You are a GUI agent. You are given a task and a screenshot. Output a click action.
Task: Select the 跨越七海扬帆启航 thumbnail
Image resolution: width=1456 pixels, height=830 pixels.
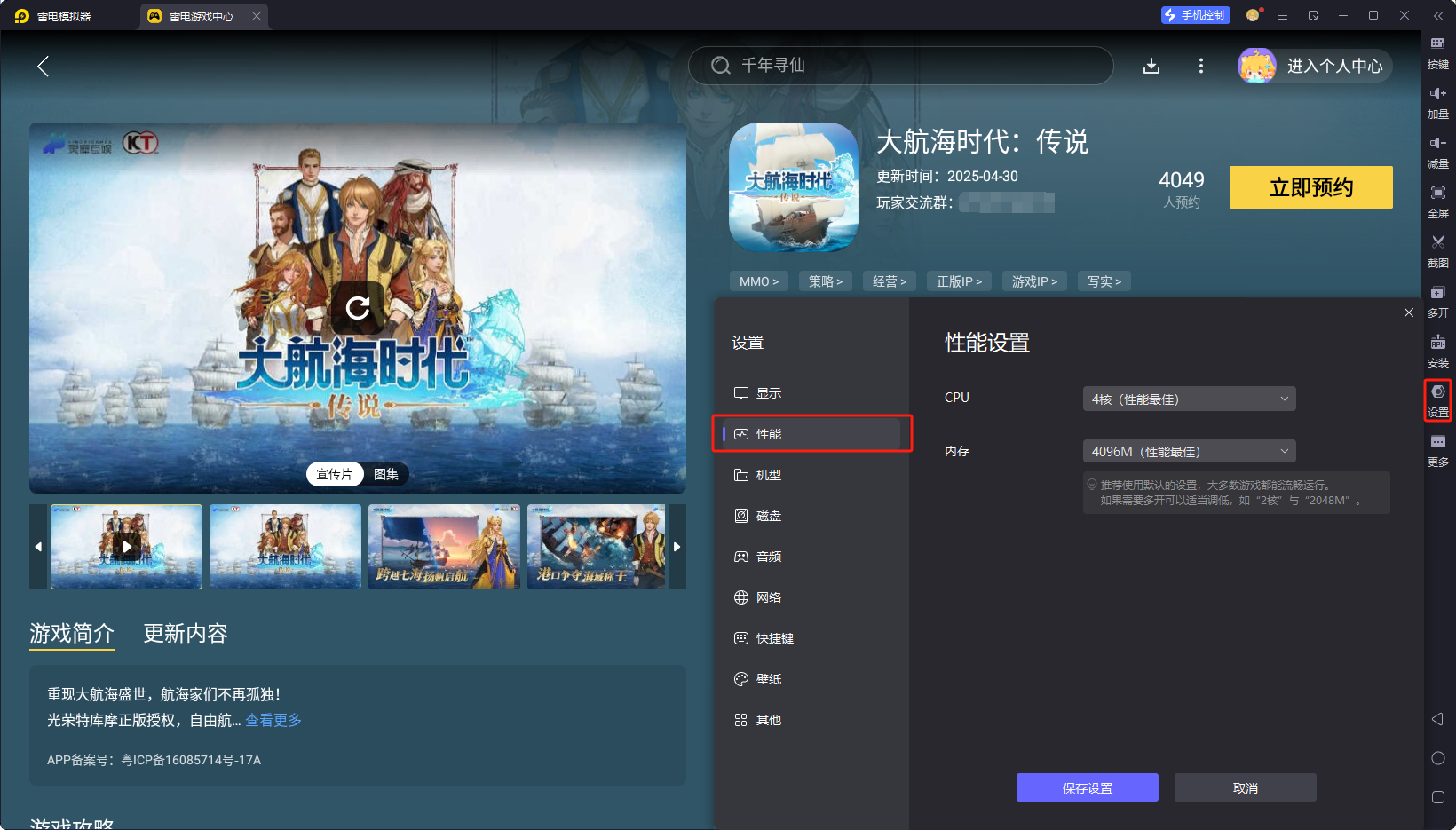pos(444,547)
